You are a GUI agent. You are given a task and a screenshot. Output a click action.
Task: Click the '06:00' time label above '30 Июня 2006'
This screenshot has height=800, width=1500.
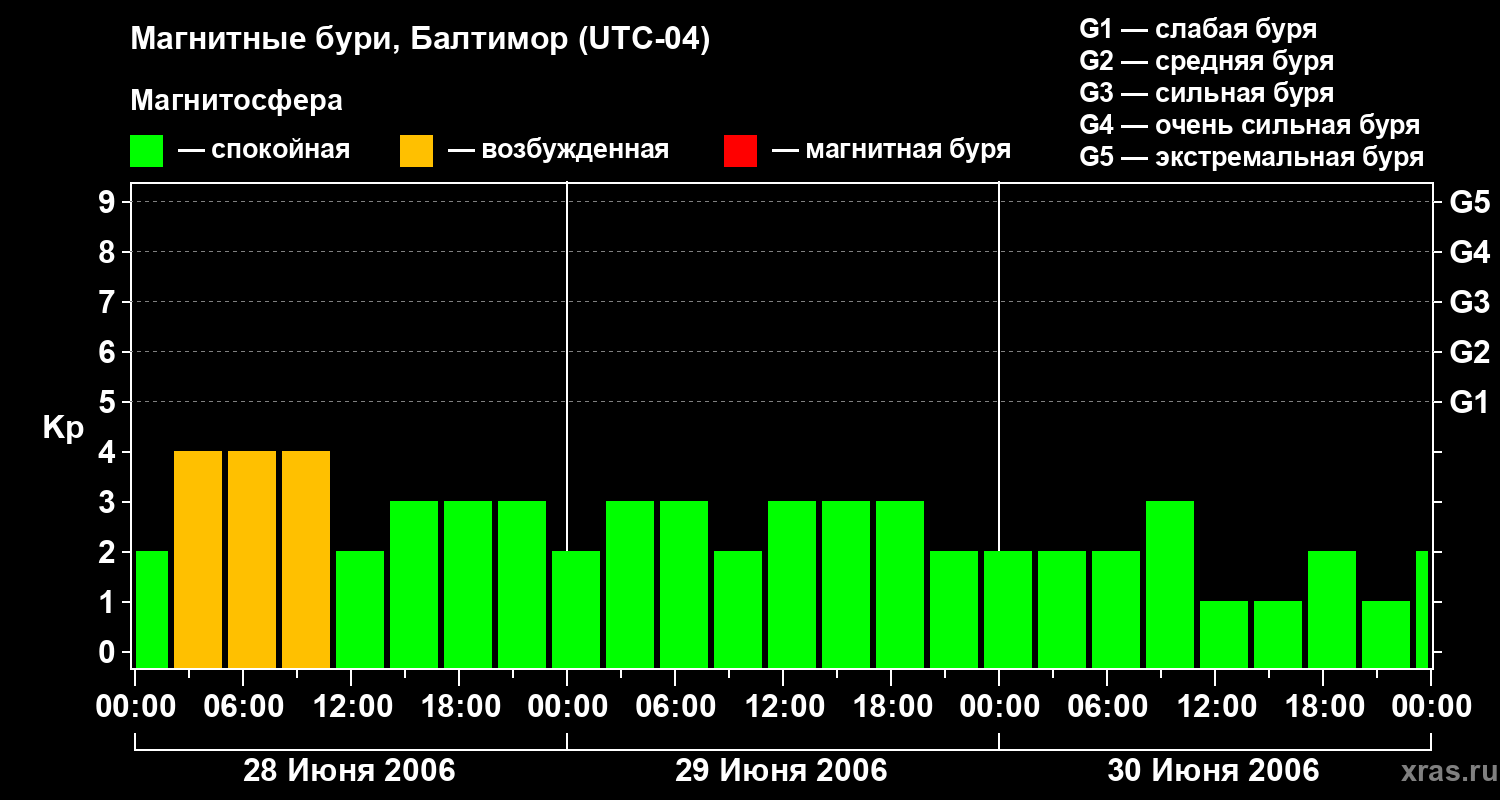(x=1108, y=707)
